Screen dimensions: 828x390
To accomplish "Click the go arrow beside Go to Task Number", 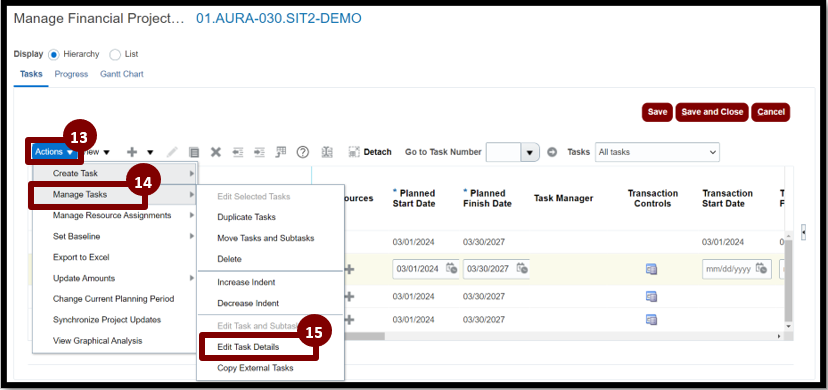I will (x=552, y=152).
